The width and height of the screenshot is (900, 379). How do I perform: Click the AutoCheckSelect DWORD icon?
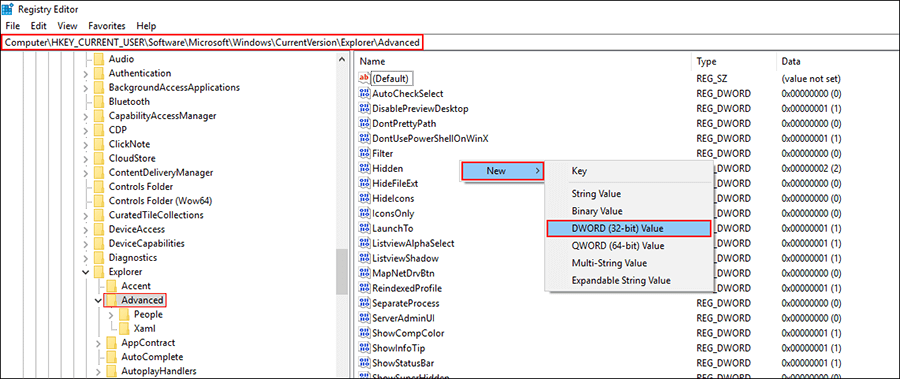pos(364,93)
